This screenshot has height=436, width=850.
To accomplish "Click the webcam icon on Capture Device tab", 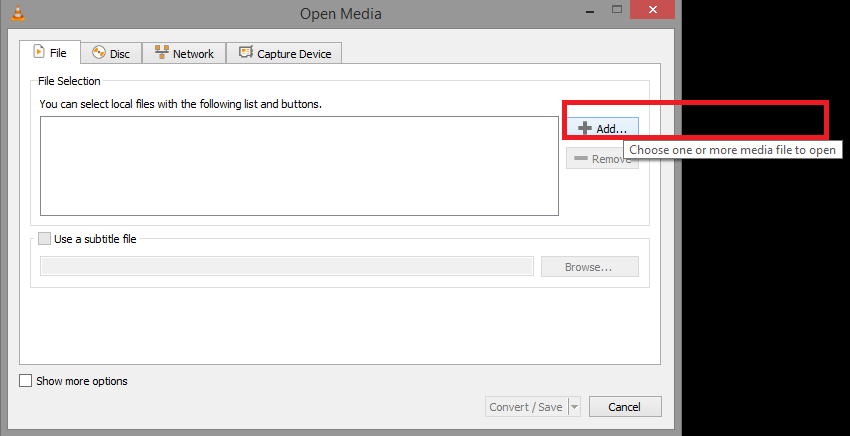I will [245, 53].
